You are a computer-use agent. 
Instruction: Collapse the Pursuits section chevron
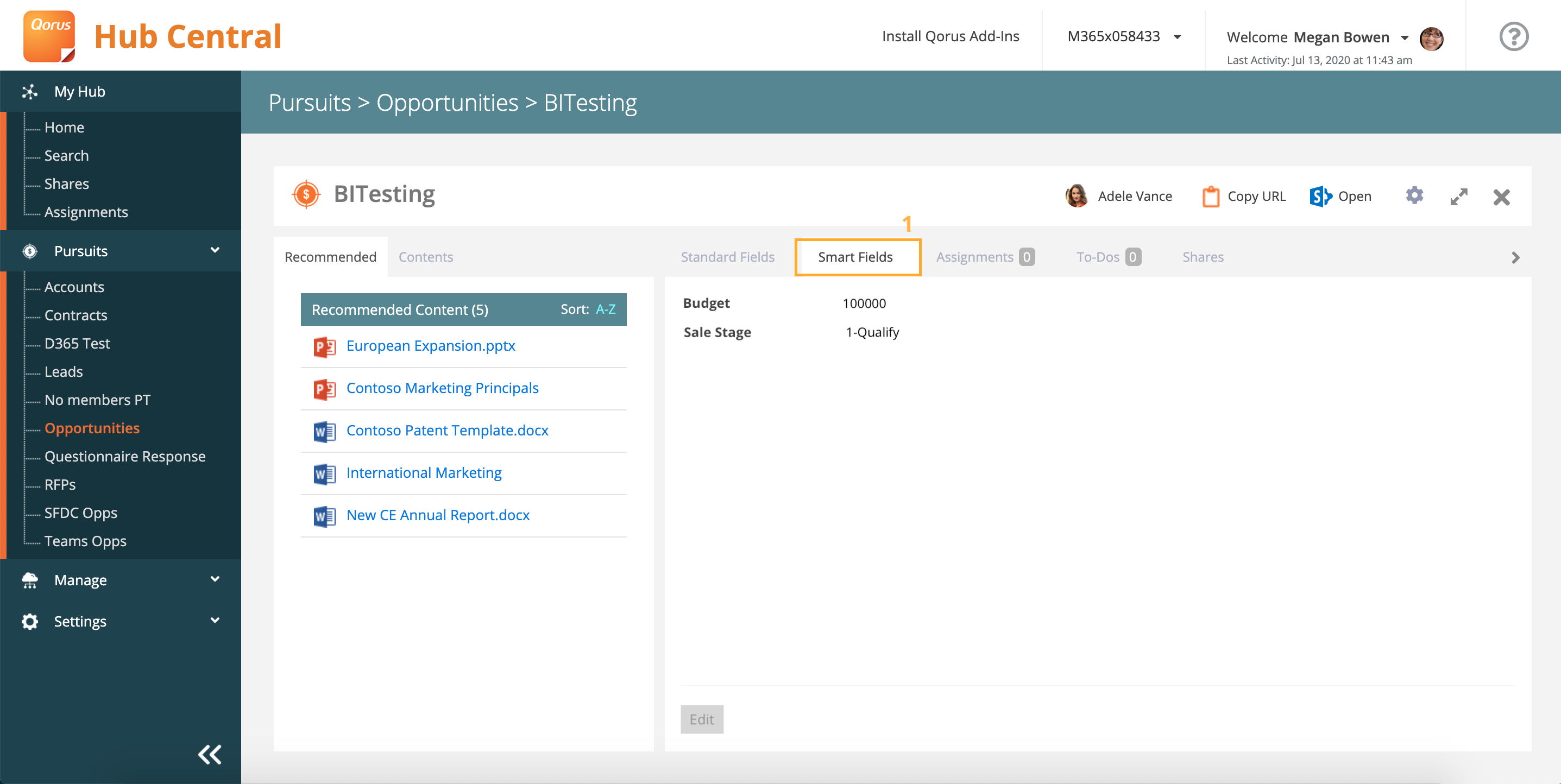point(215,250)
